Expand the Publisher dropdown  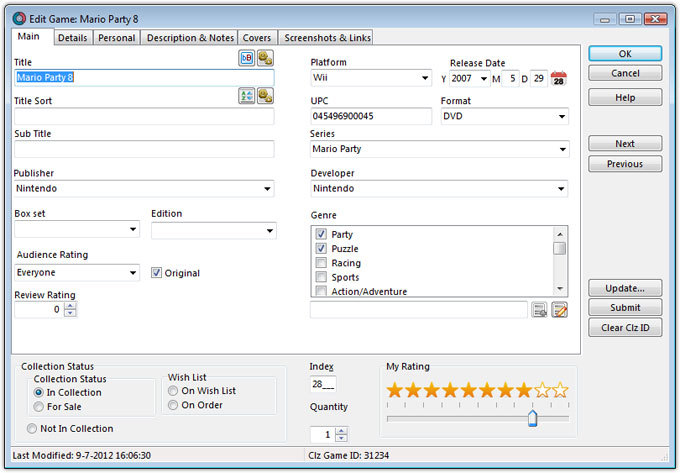point(267,189)
